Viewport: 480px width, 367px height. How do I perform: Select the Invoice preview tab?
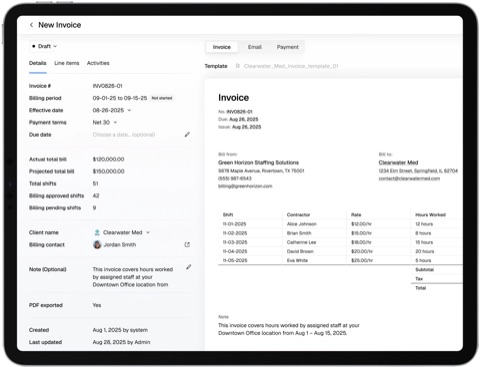(x=222, y=47)
